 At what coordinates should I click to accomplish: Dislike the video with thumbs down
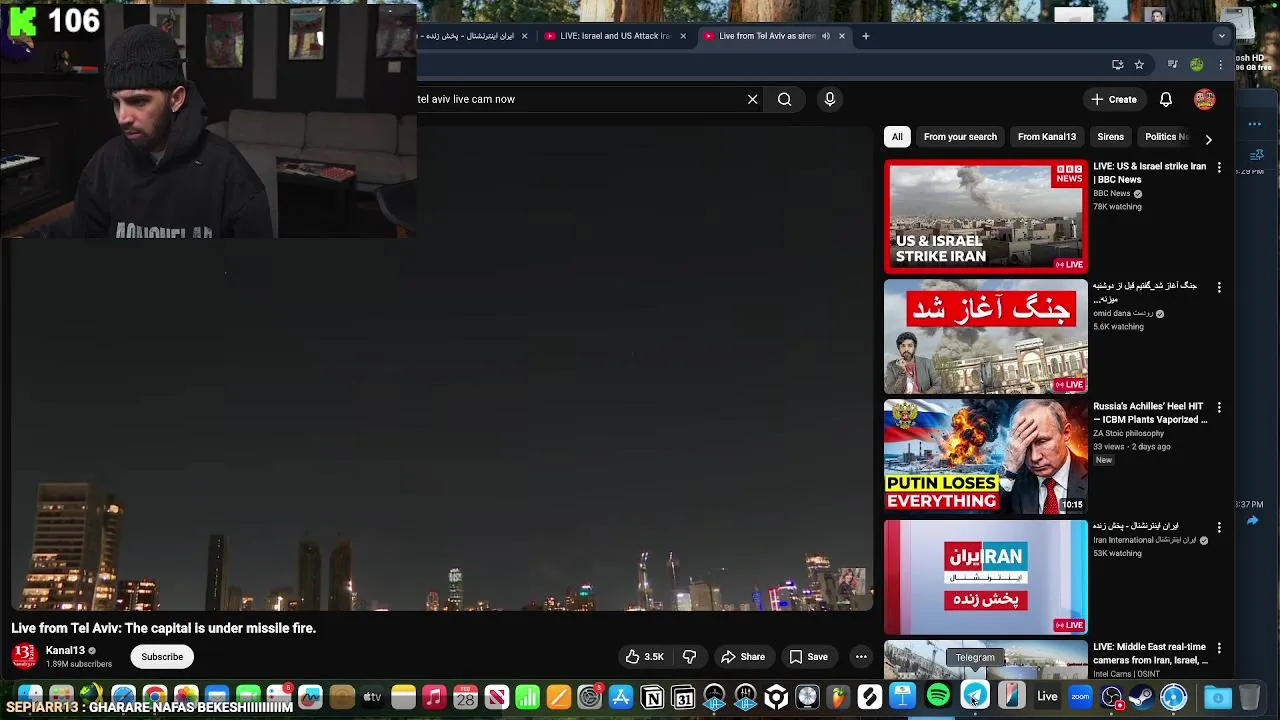pyautogui.click(x=689, y=657)
